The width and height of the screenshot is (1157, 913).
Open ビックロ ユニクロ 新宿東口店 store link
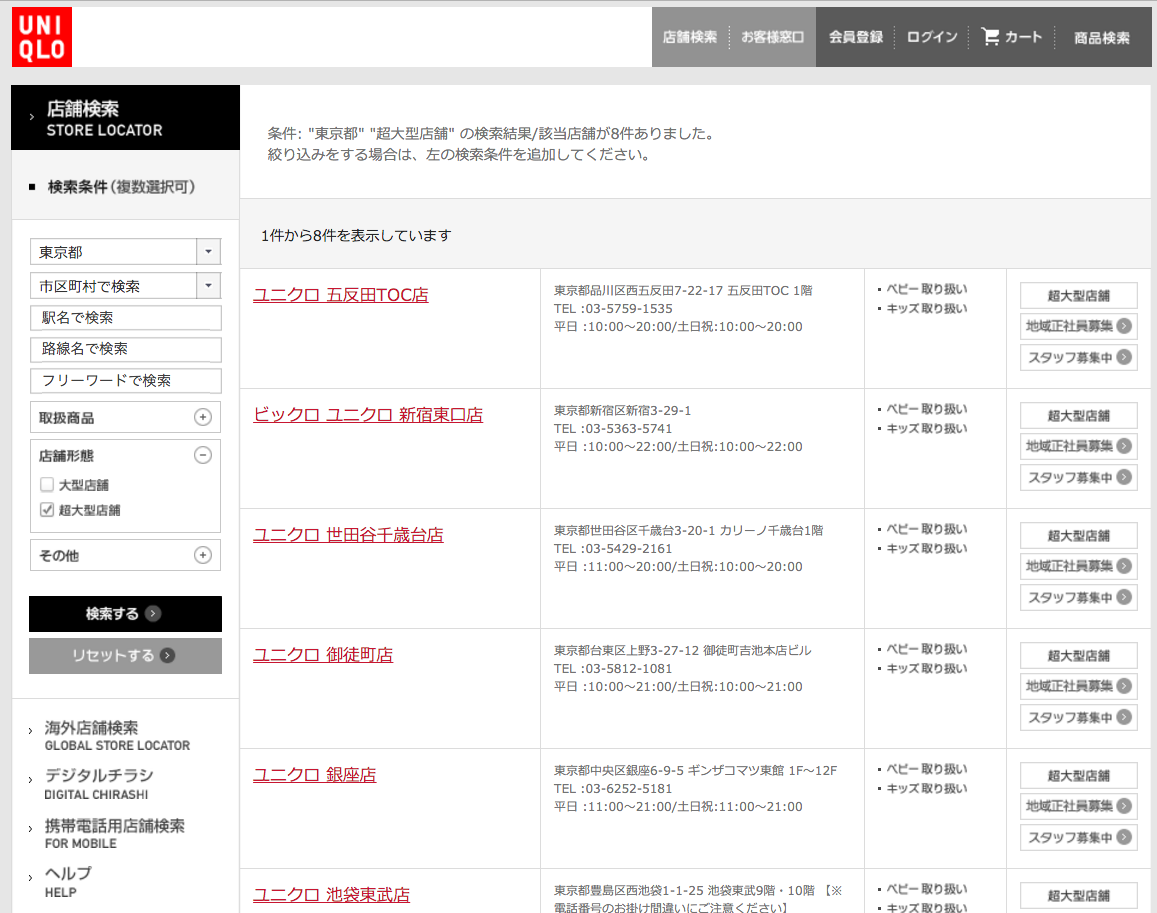368,416
